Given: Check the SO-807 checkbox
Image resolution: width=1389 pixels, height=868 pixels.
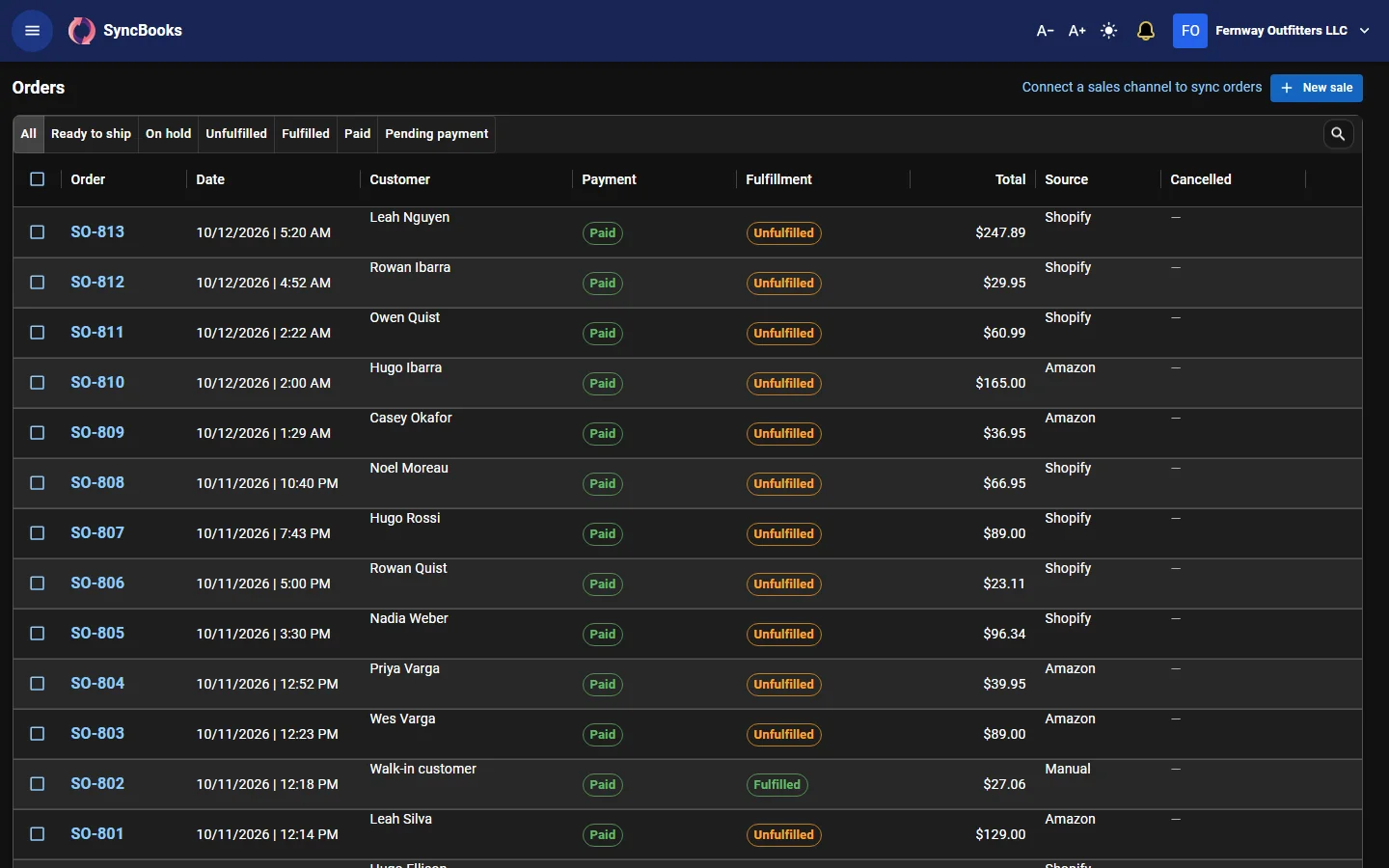Looking at the screenshot, I should pyautogui.click(x=38, y=533).
